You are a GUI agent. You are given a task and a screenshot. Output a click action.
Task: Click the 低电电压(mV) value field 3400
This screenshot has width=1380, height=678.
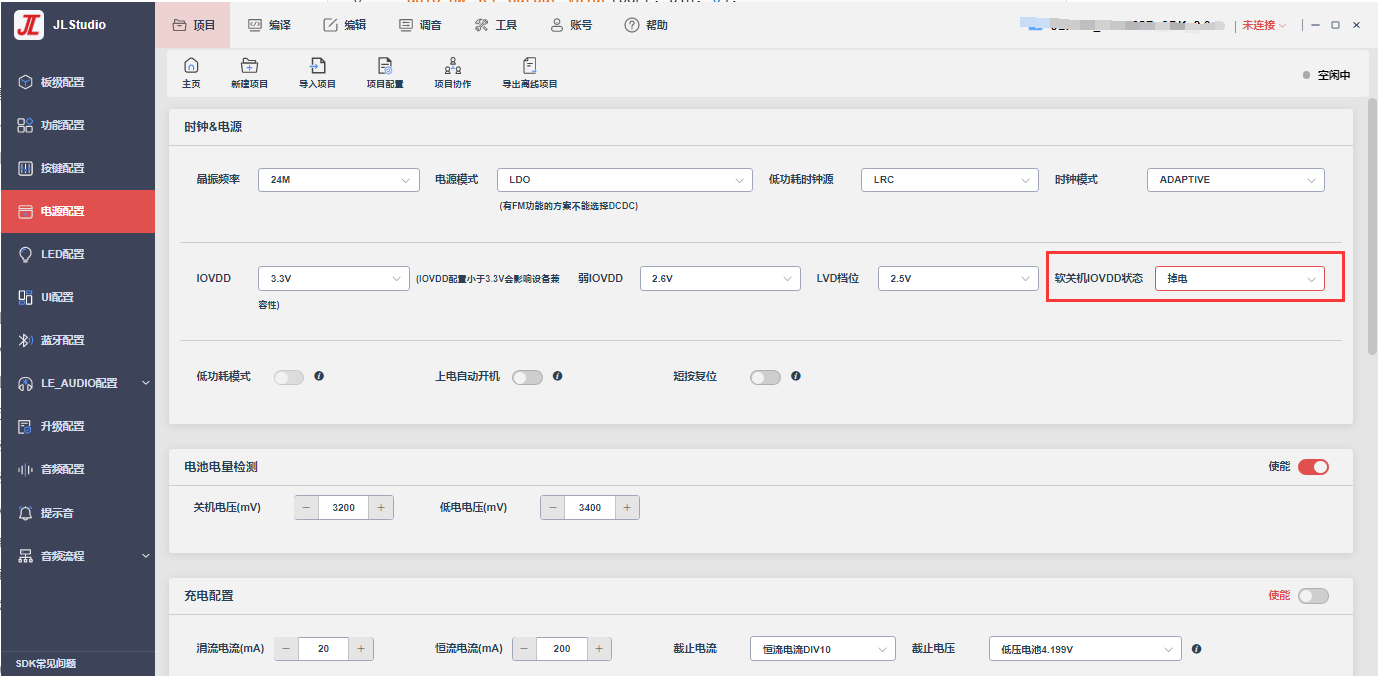click(590, 508)
